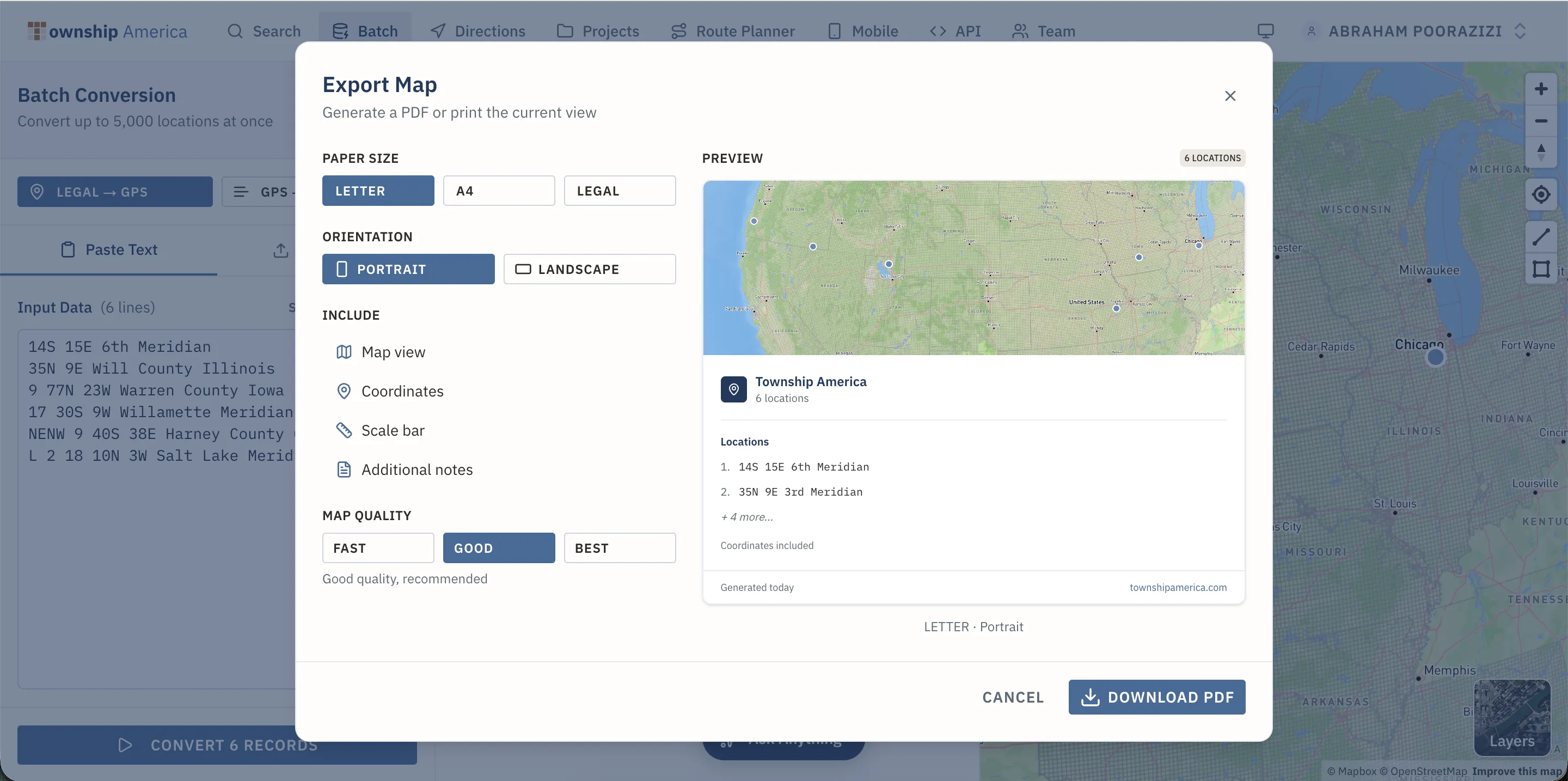This screenshot has height=781, width=1568.
Task: Click the map zoom in plus icon
Action: tap(1541, 89)
